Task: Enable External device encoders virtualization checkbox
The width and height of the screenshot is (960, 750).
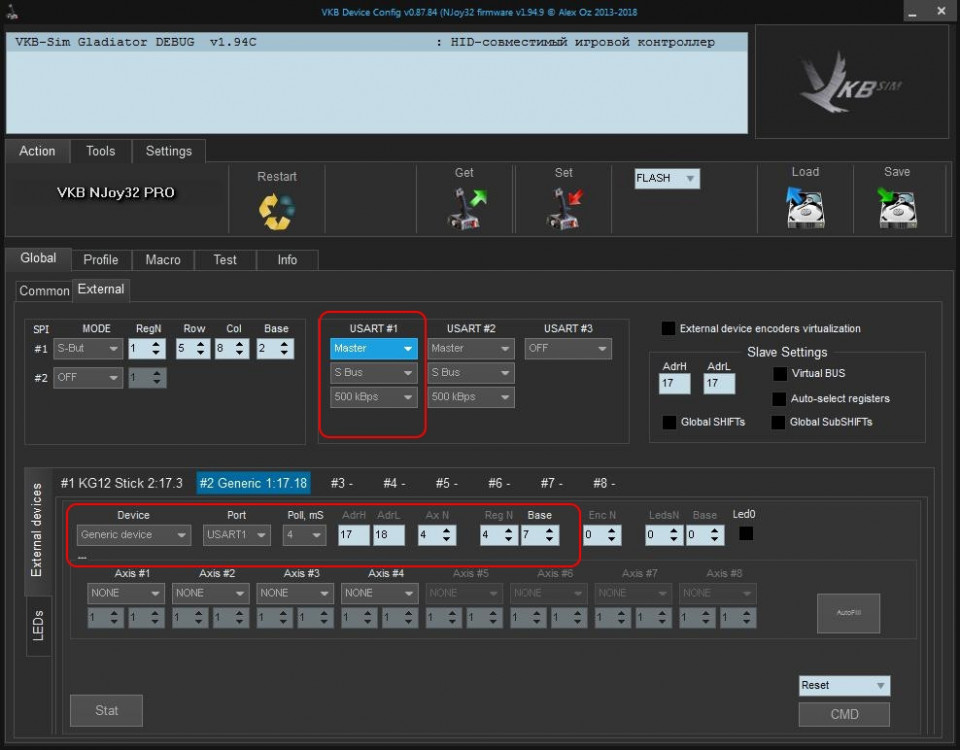Action: [x=669, y=328]
